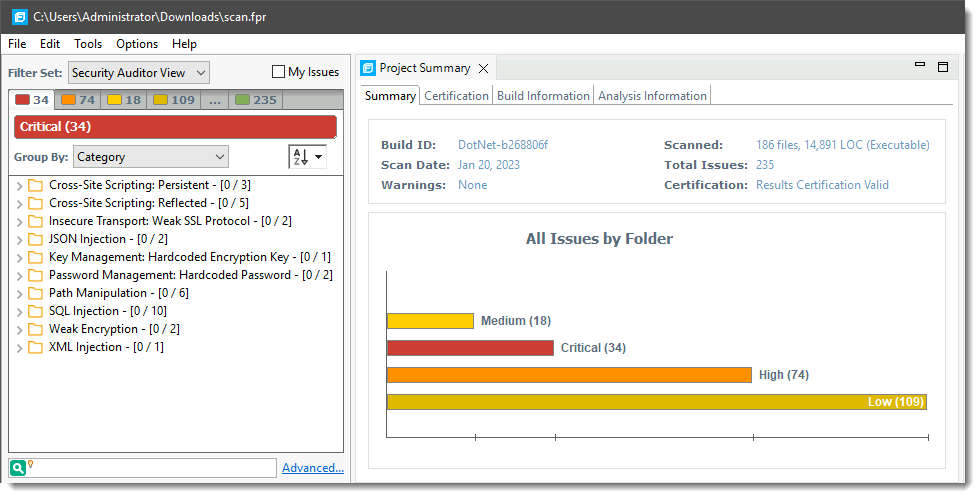Open the Filter Set dropdown
980x498 pixels.
tap(139, 72)
